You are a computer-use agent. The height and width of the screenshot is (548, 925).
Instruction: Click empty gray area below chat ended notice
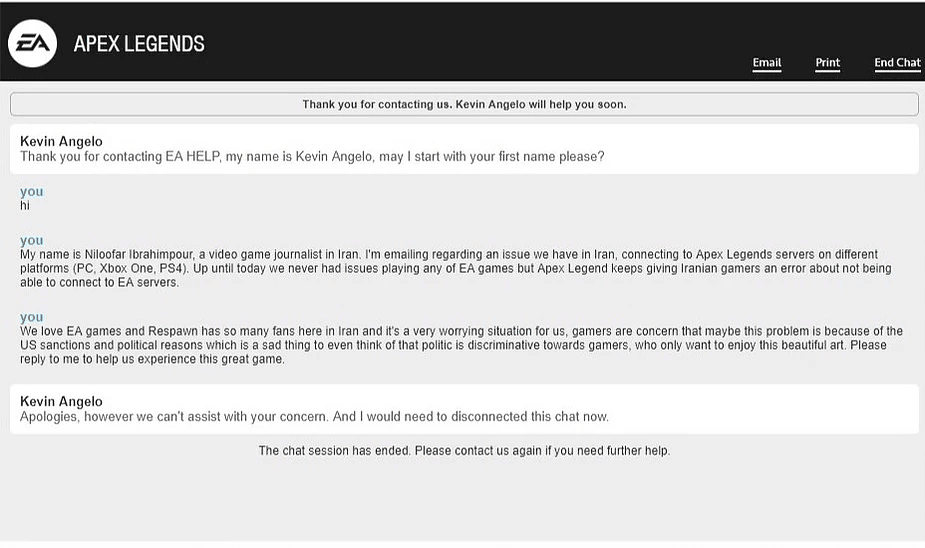click(x=464, y=501)
